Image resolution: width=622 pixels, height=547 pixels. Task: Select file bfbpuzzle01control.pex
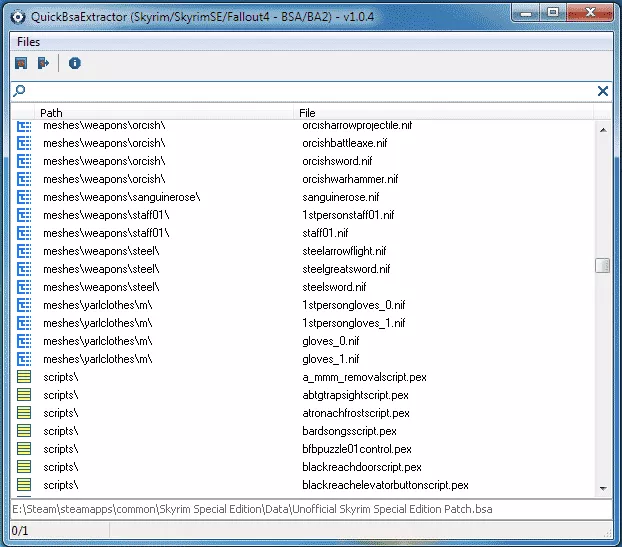(x=357, y=449)
